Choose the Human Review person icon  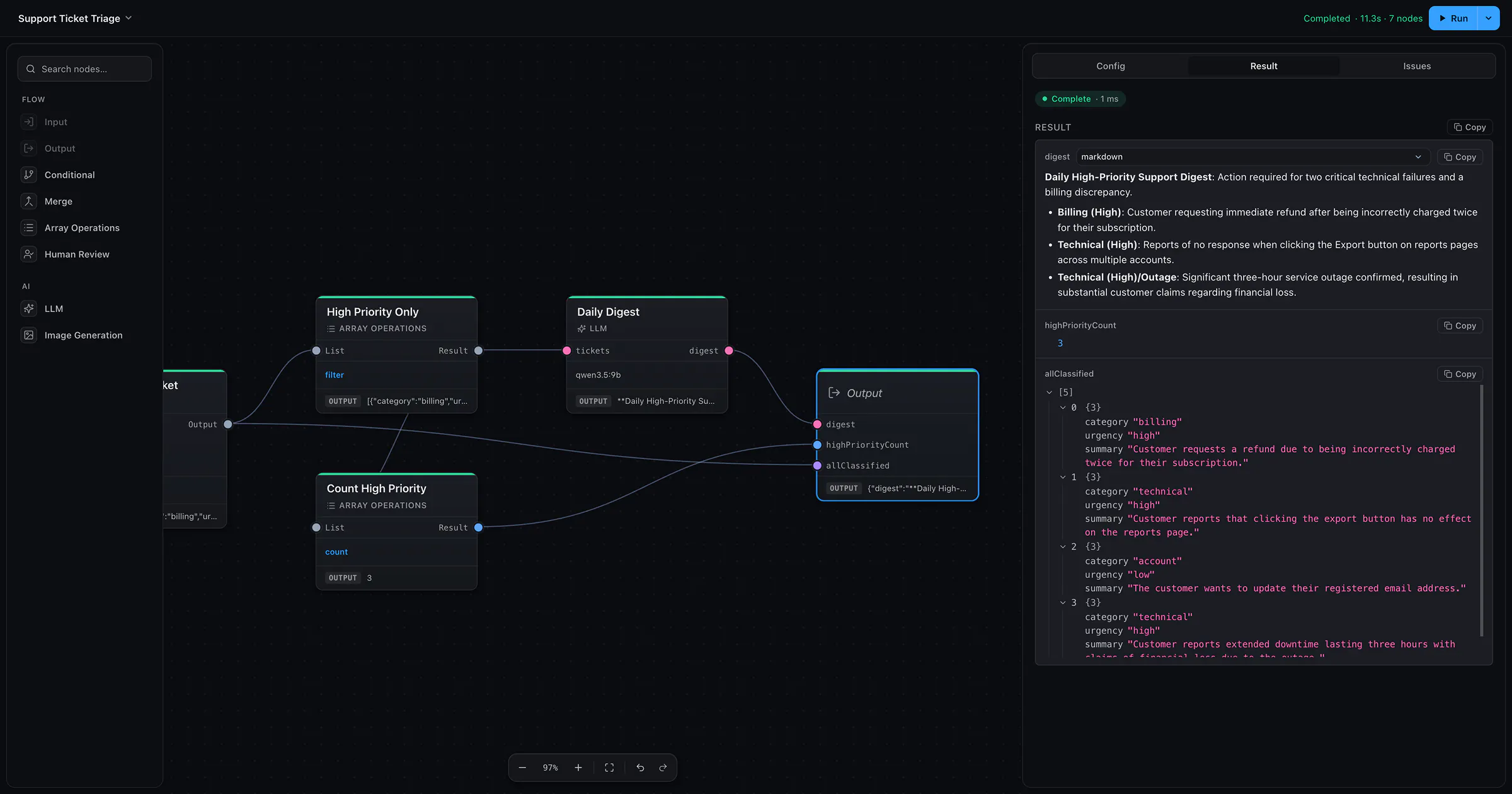click(28, 254)
